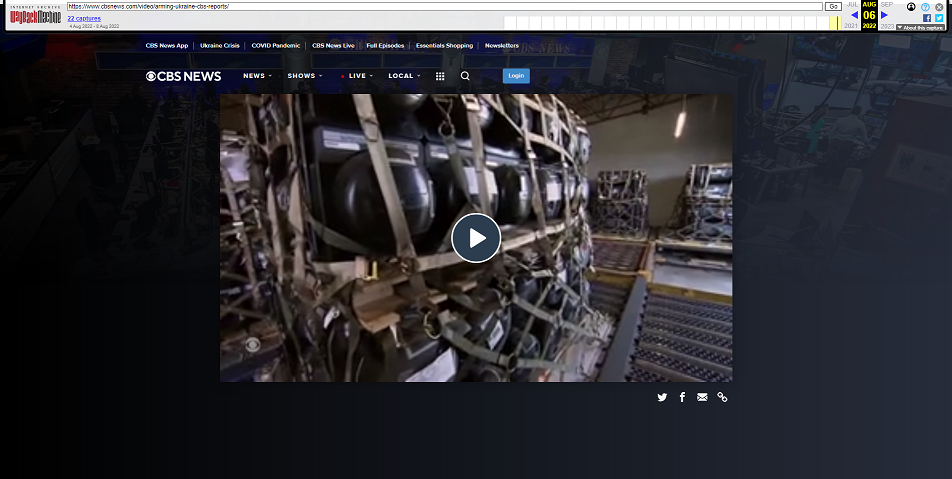The width and height of the screenshot is (952, 479).
Task: Open the CBS search magnifier icon
Action: tap(465, 76)
